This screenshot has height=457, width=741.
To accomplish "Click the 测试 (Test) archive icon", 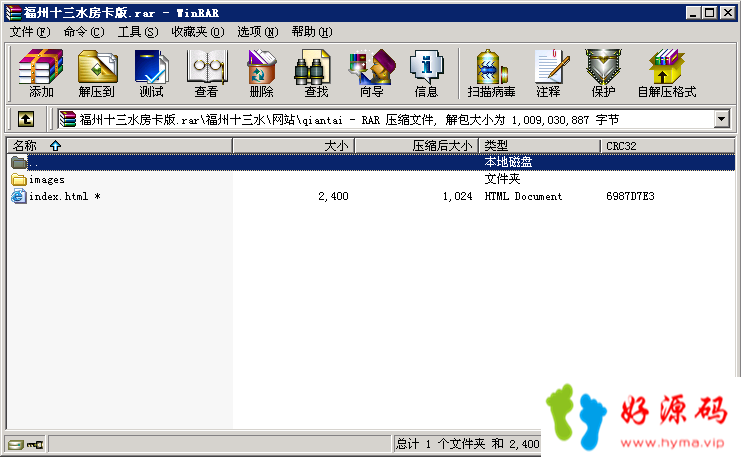I will pos(151,73).
